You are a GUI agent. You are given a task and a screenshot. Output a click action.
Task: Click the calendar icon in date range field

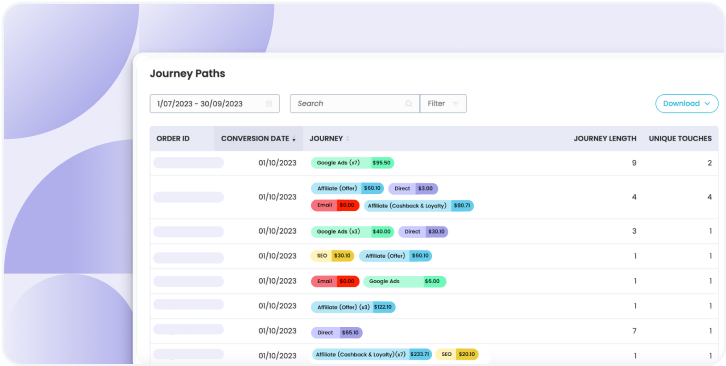click(269, 104)
